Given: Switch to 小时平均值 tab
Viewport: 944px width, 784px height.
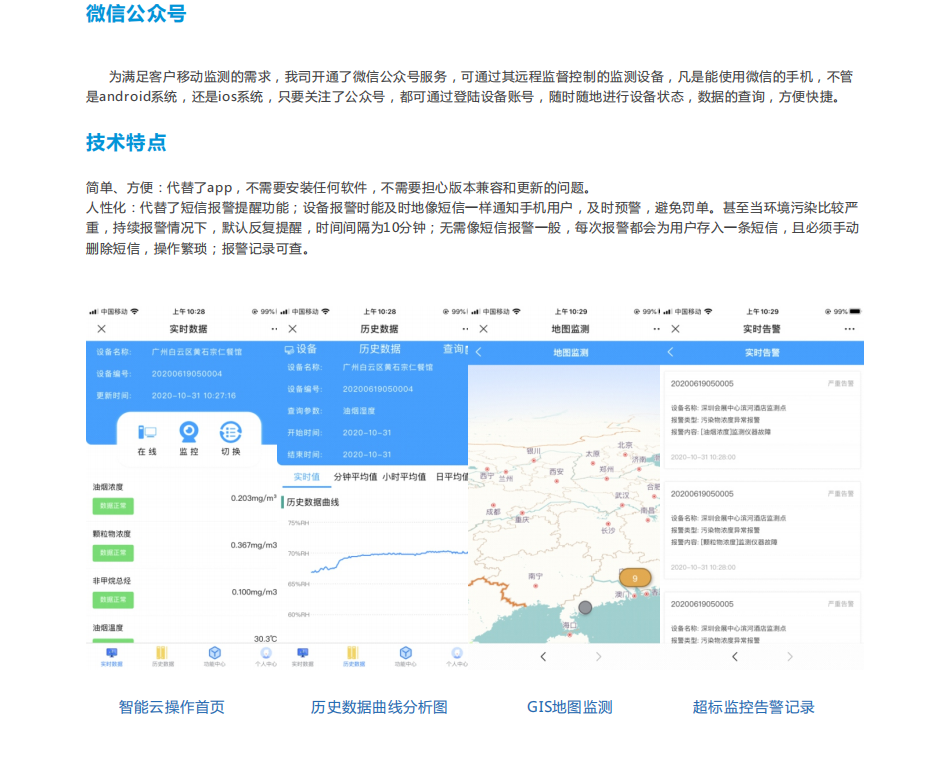Looking at the screenshot, I should tap(404, 477).
